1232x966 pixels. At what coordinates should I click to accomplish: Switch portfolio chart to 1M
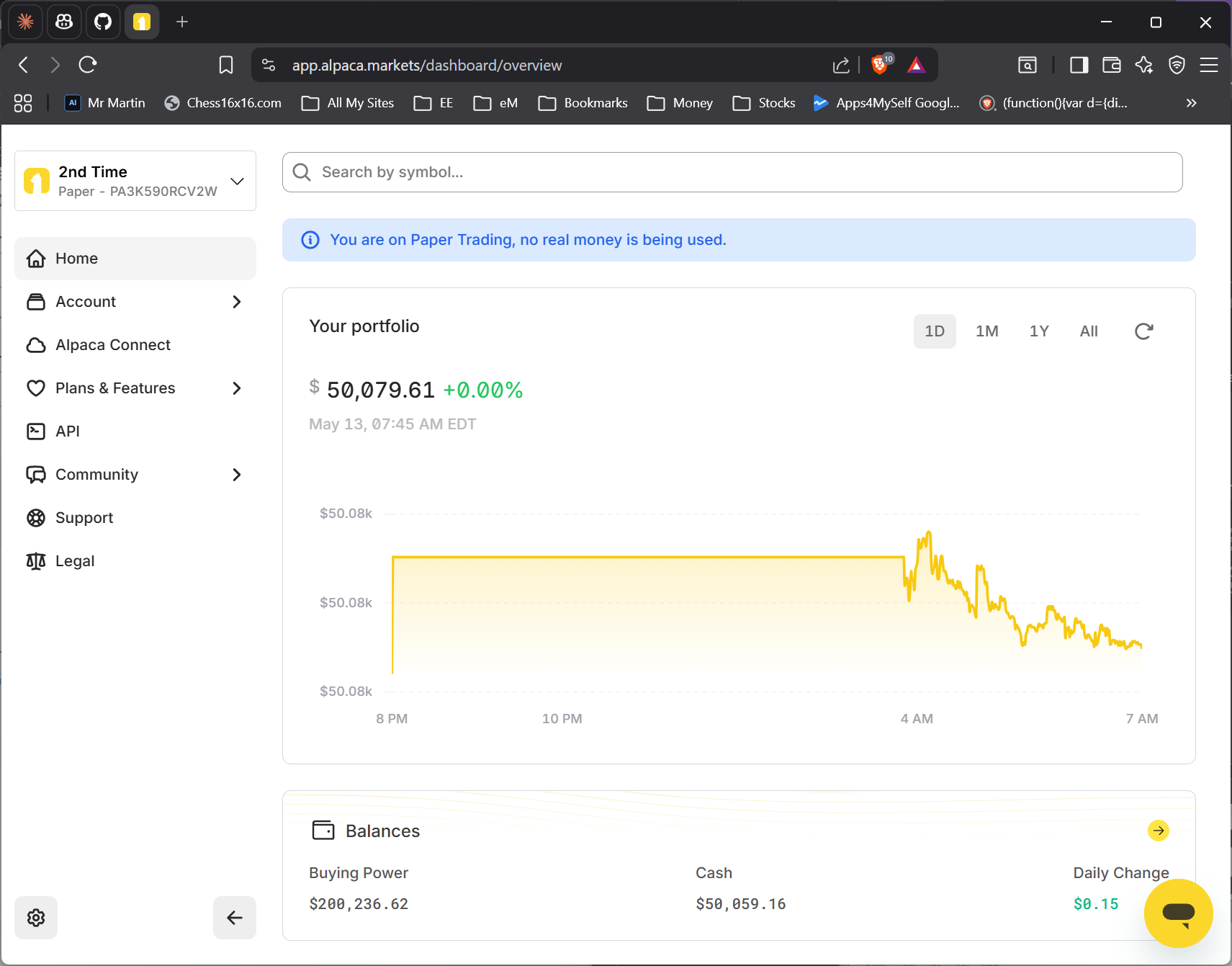point(987,331)
